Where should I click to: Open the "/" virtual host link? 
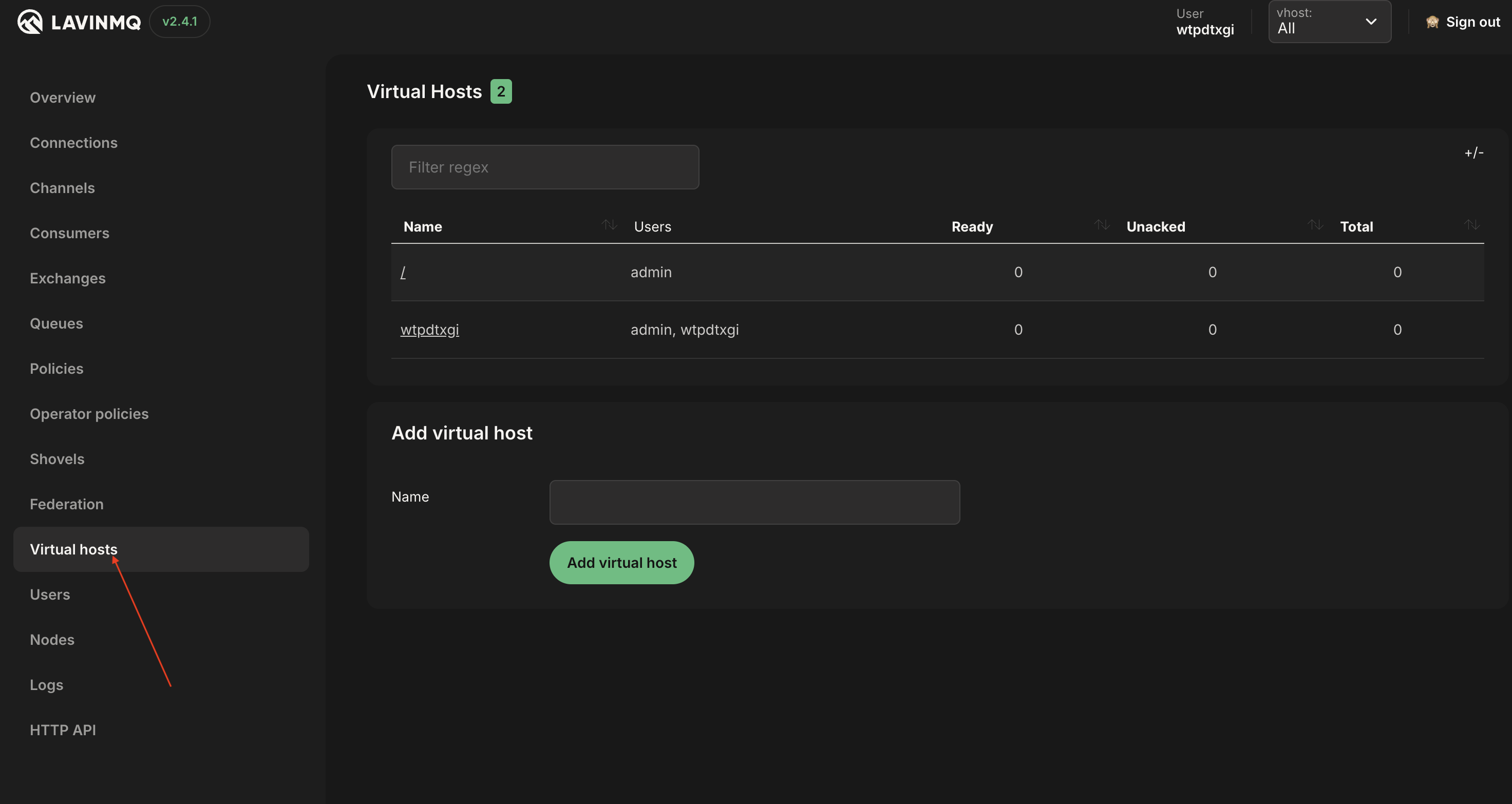[403, 272]
